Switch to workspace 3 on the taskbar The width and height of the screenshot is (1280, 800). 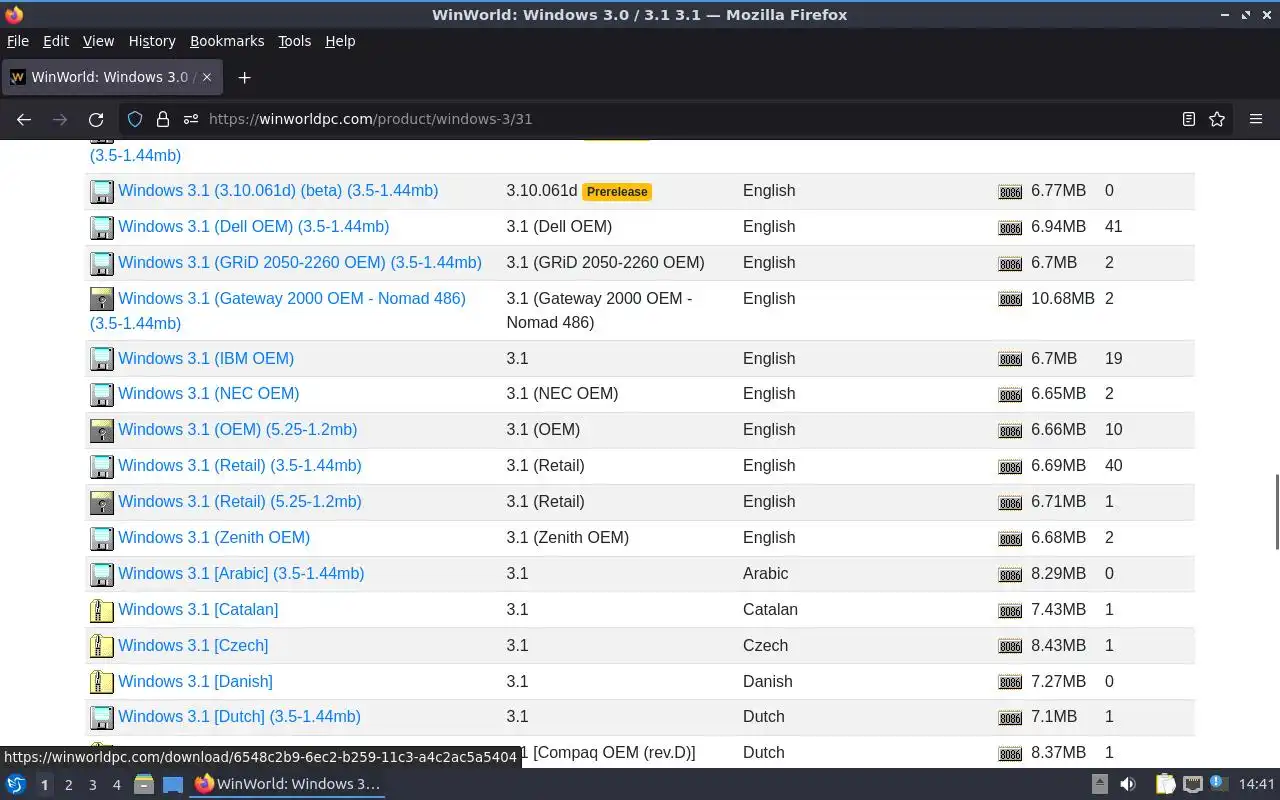[x=92, y=785]
